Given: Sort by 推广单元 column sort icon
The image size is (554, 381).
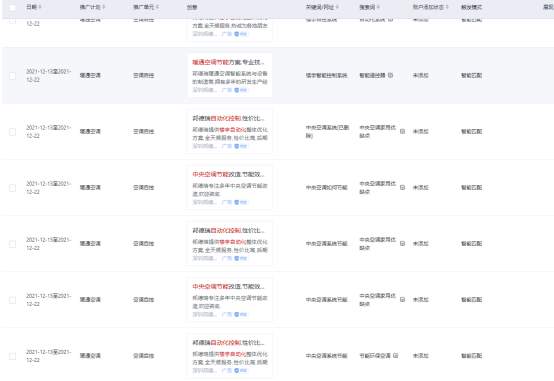Looking at the screenshot, I should [x=157, y=7].
